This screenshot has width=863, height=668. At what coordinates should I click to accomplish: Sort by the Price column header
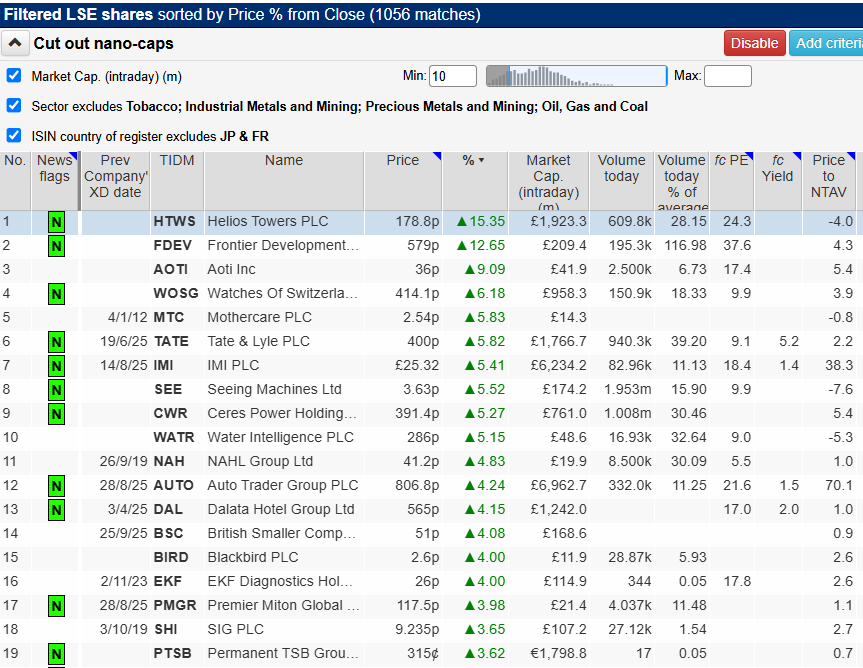(x=402, y=180)
